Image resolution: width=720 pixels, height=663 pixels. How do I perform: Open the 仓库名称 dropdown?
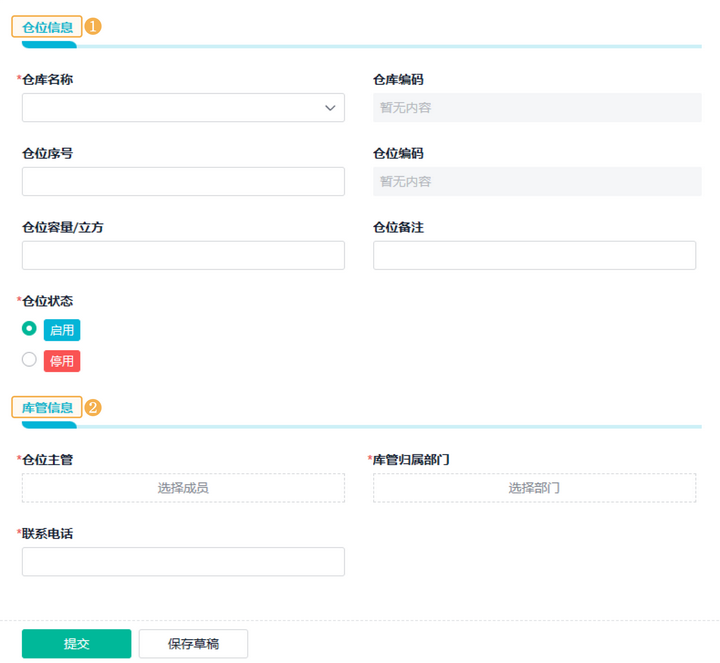(x=170, y=108)
